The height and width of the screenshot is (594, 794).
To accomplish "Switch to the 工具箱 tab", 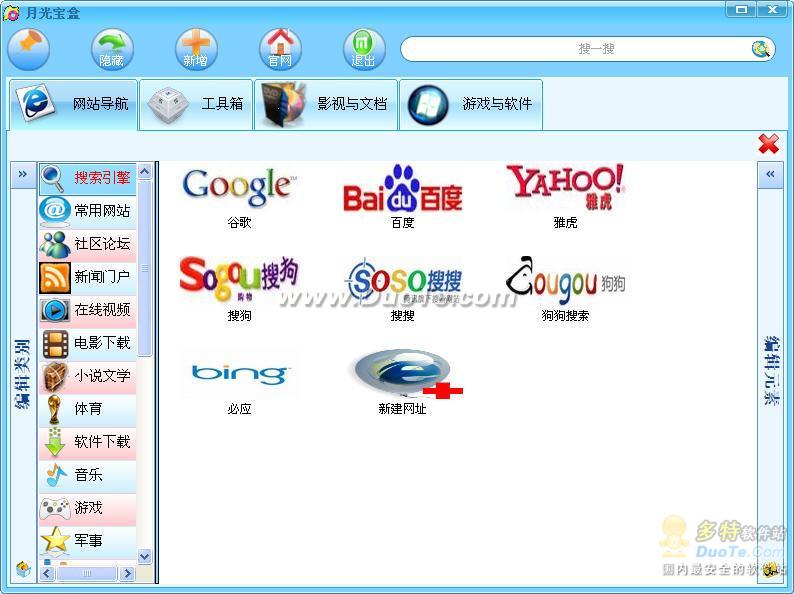I will [x=196, y=104].
